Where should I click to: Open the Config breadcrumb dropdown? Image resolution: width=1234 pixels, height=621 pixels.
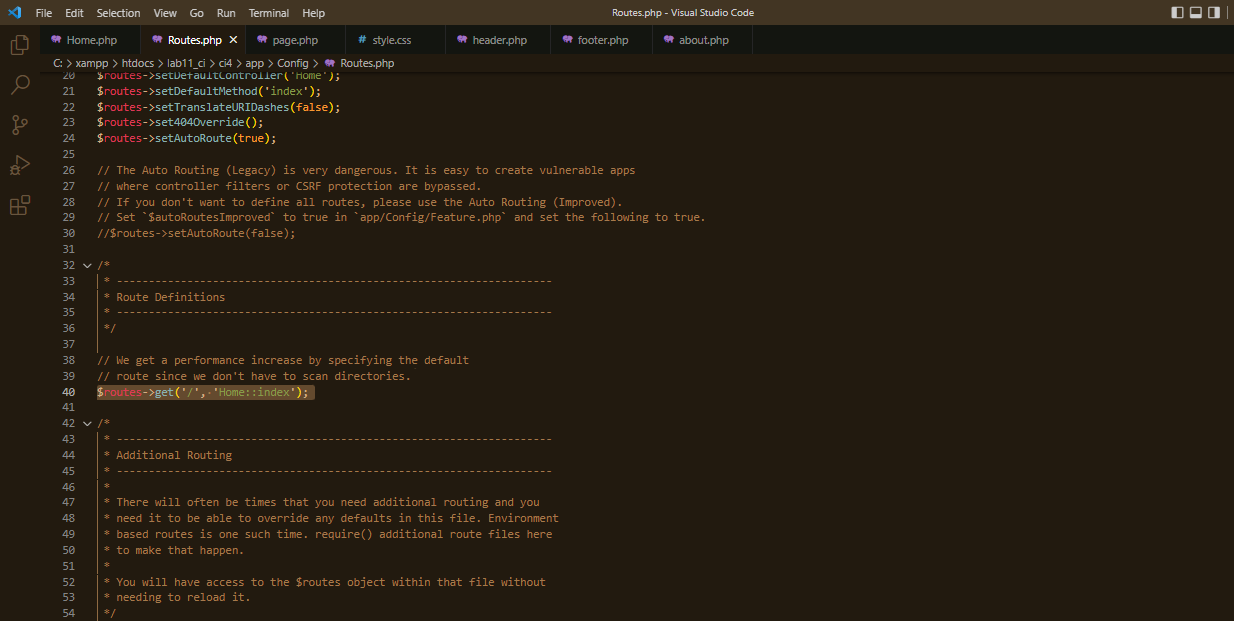pyautogui.click(x=292, y=62)
